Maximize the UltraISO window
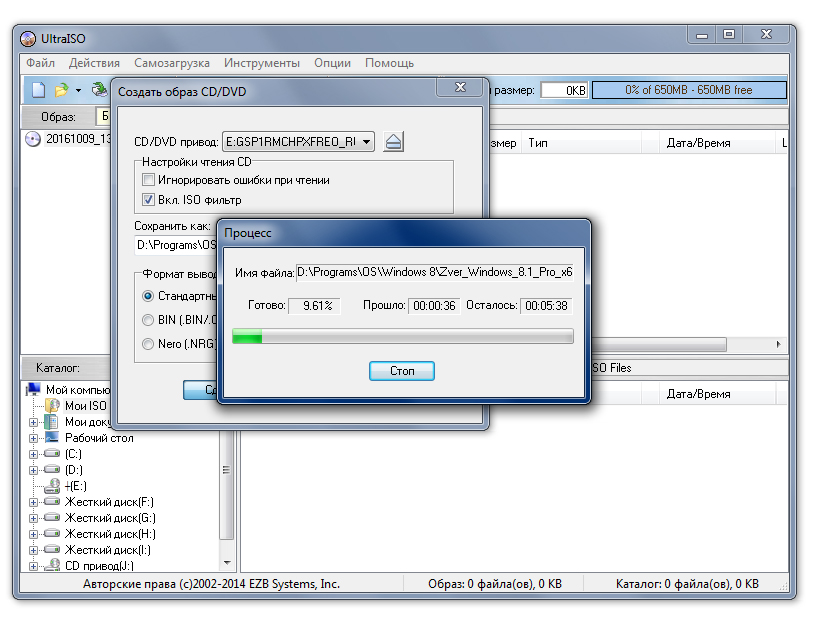815x617 pixels. tap(729, 34)
